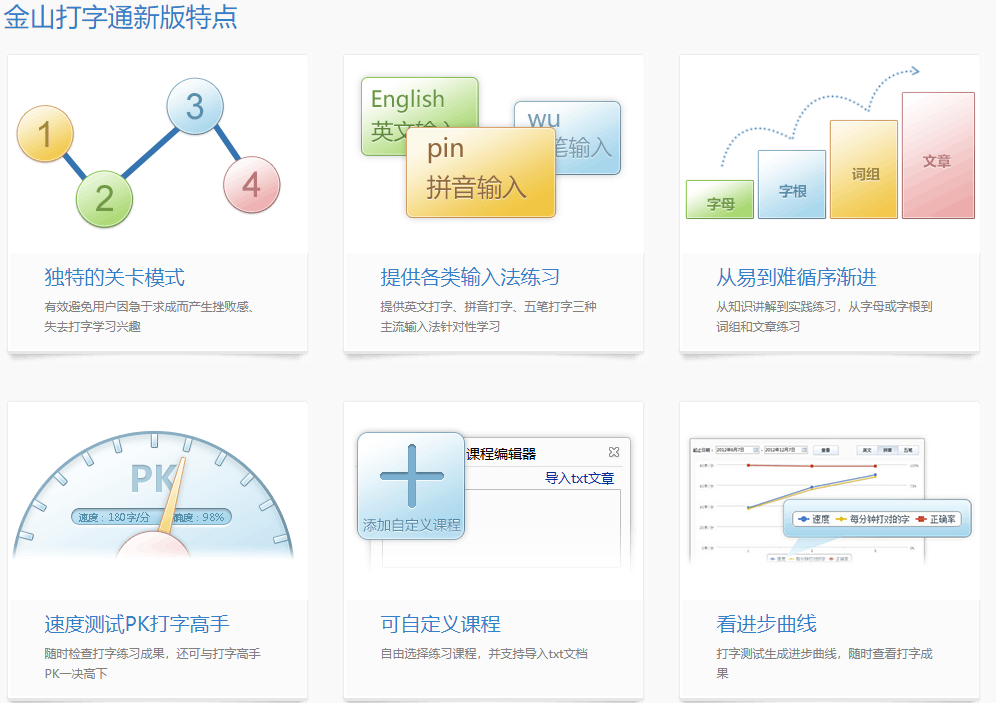Click the 速度 180字/分 readout

pos(114,518)
